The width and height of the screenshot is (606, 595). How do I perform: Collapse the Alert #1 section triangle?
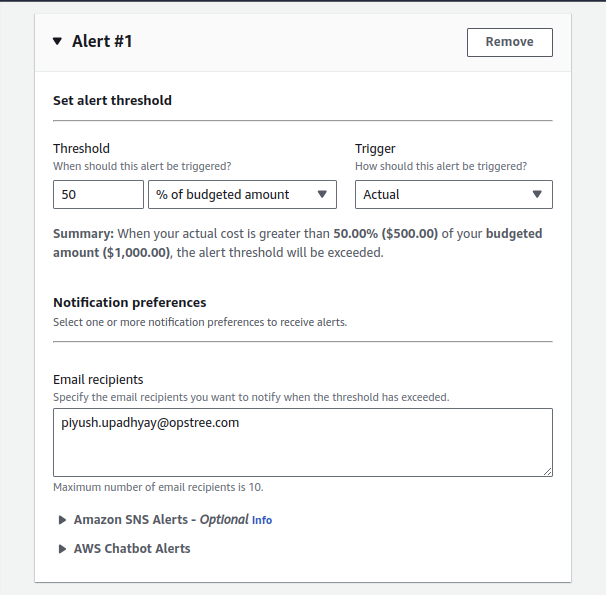58,42
